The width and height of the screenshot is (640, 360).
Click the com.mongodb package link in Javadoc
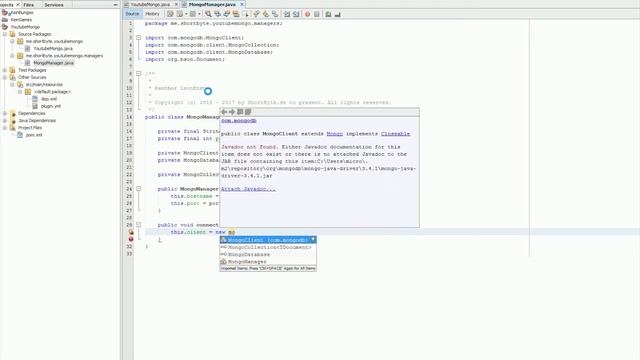238,121
